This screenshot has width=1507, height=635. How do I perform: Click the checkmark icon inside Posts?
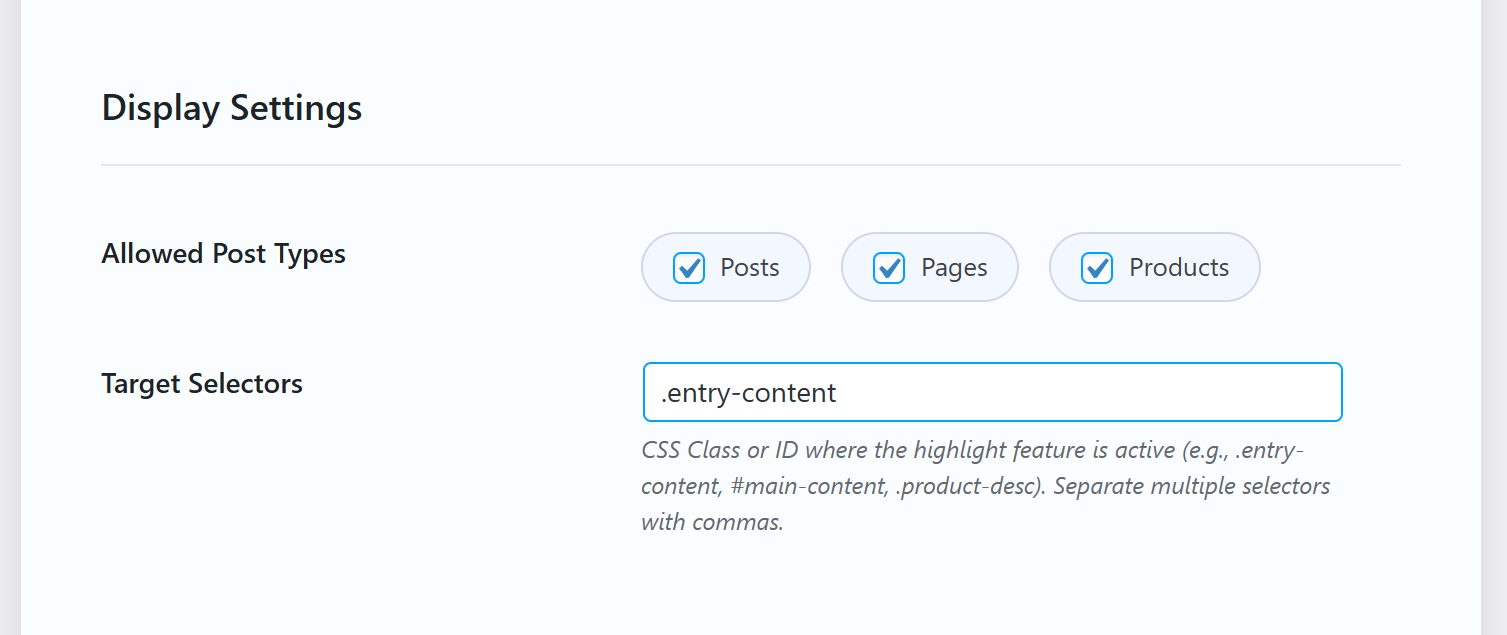688,267
